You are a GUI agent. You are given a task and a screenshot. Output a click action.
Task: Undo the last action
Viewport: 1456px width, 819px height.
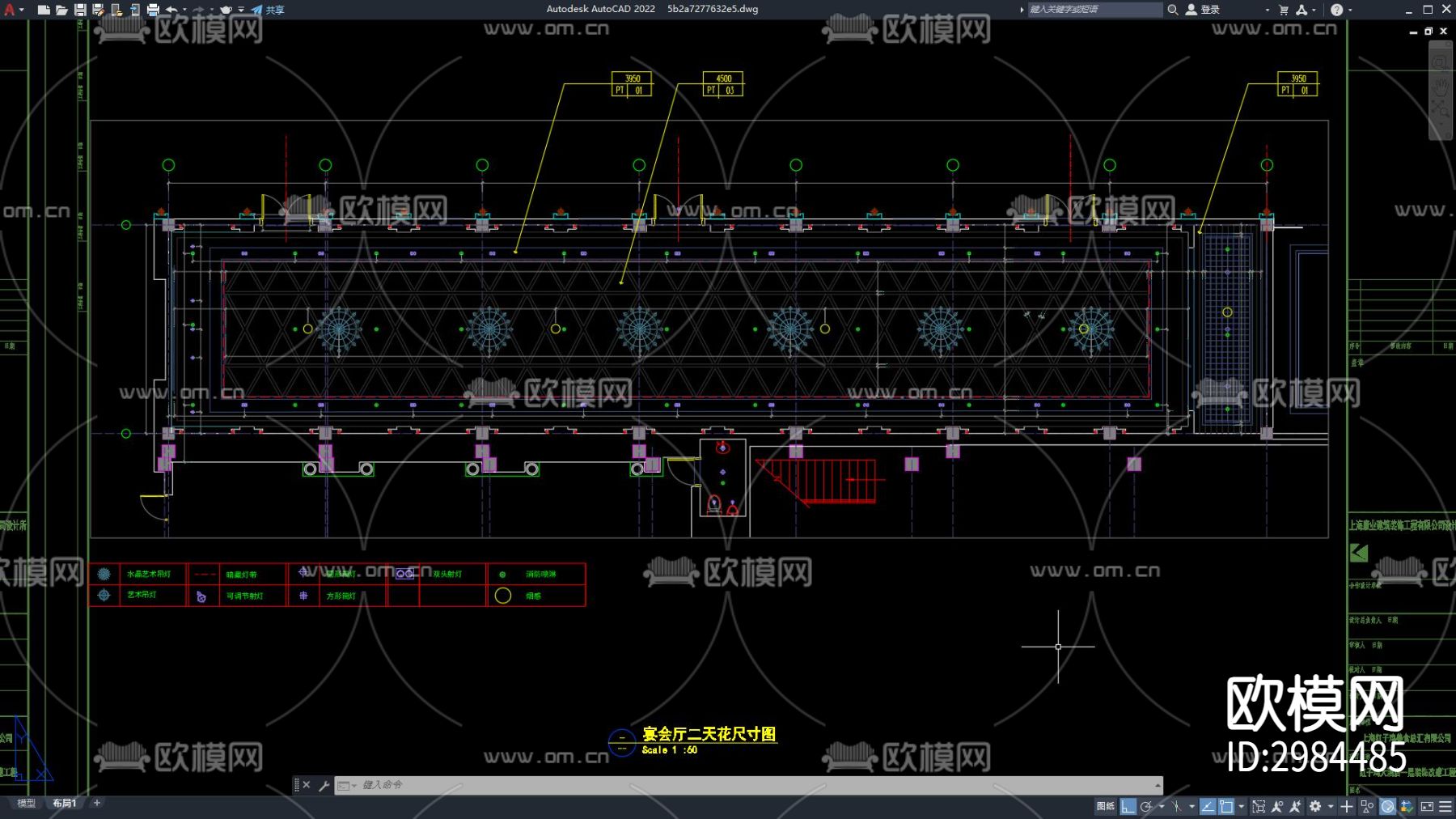coord(171,10)
